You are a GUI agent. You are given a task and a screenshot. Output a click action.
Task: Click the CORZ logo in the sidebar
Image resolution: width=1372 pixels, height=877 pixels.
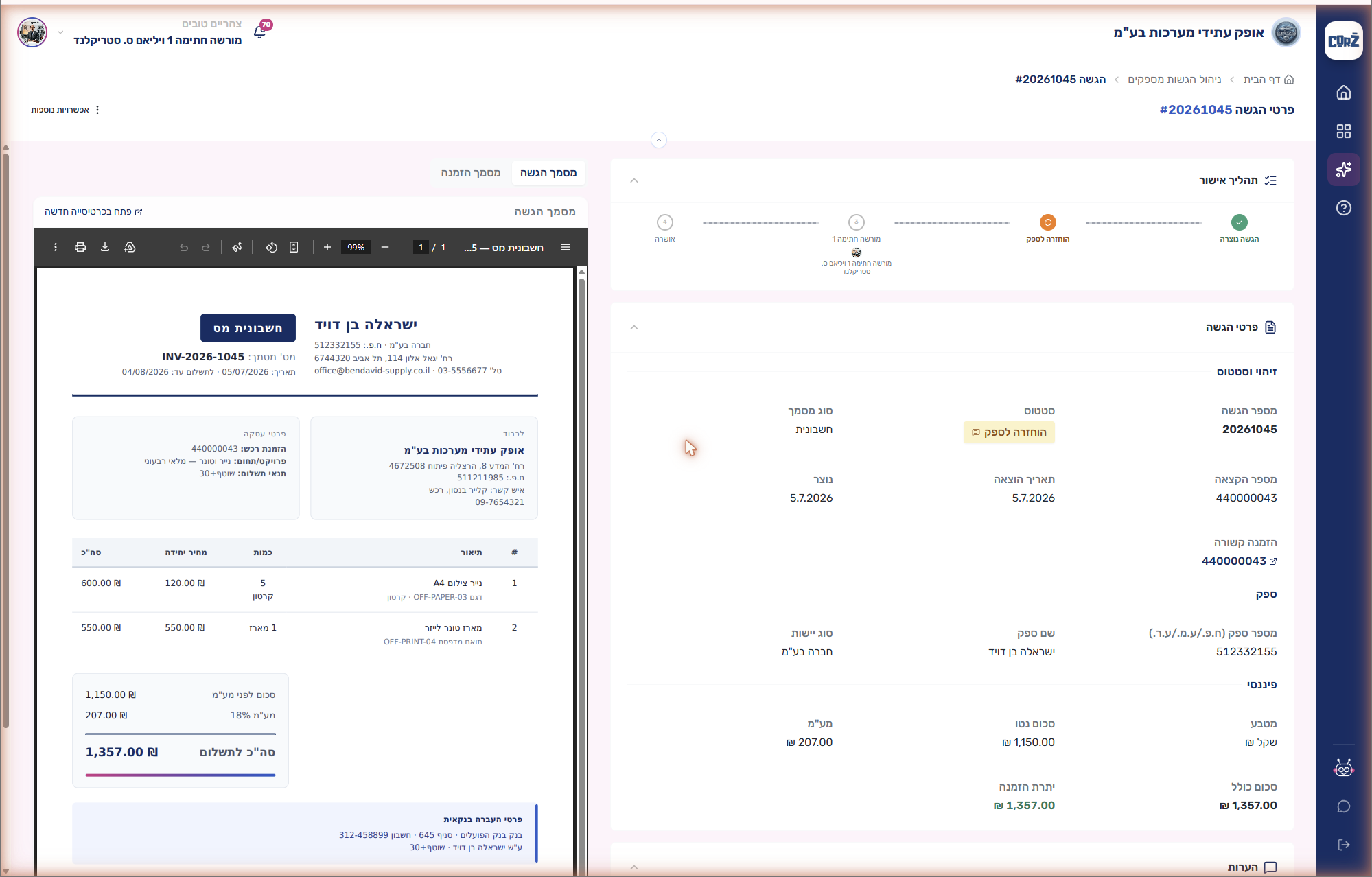[1343, 40]
